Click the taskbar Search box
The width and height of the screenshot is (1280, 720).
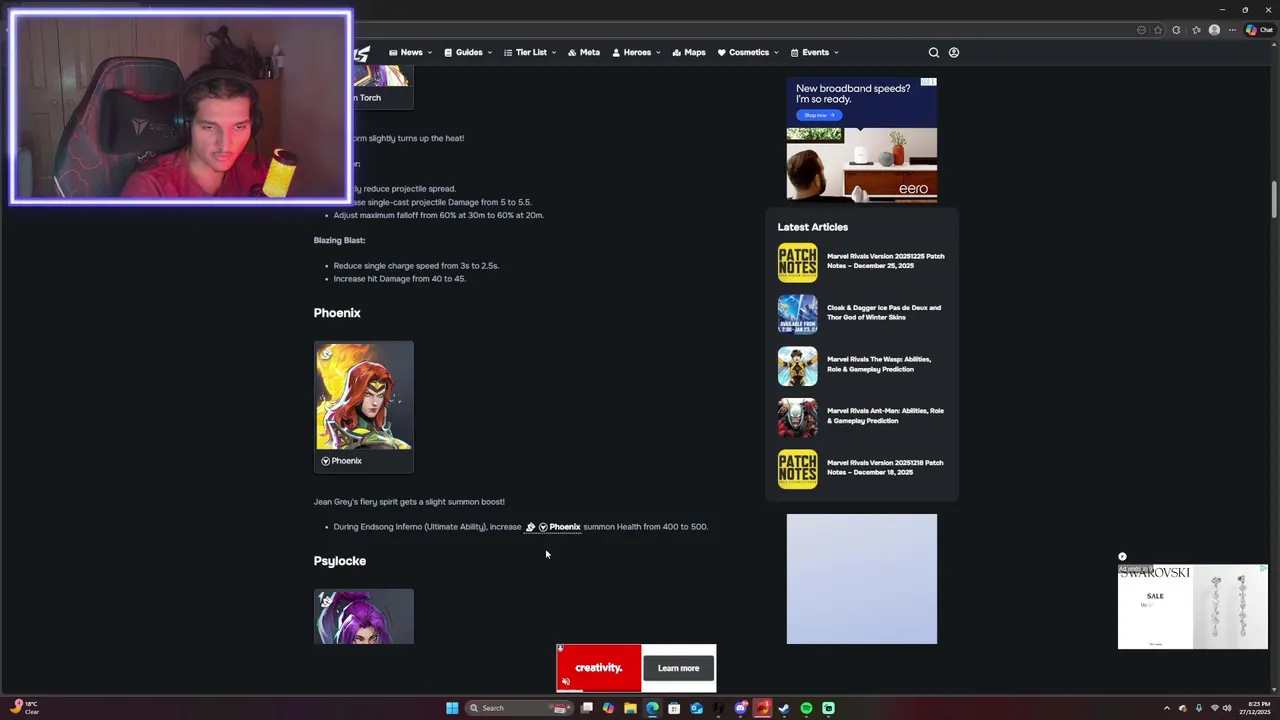coord(519,708)
